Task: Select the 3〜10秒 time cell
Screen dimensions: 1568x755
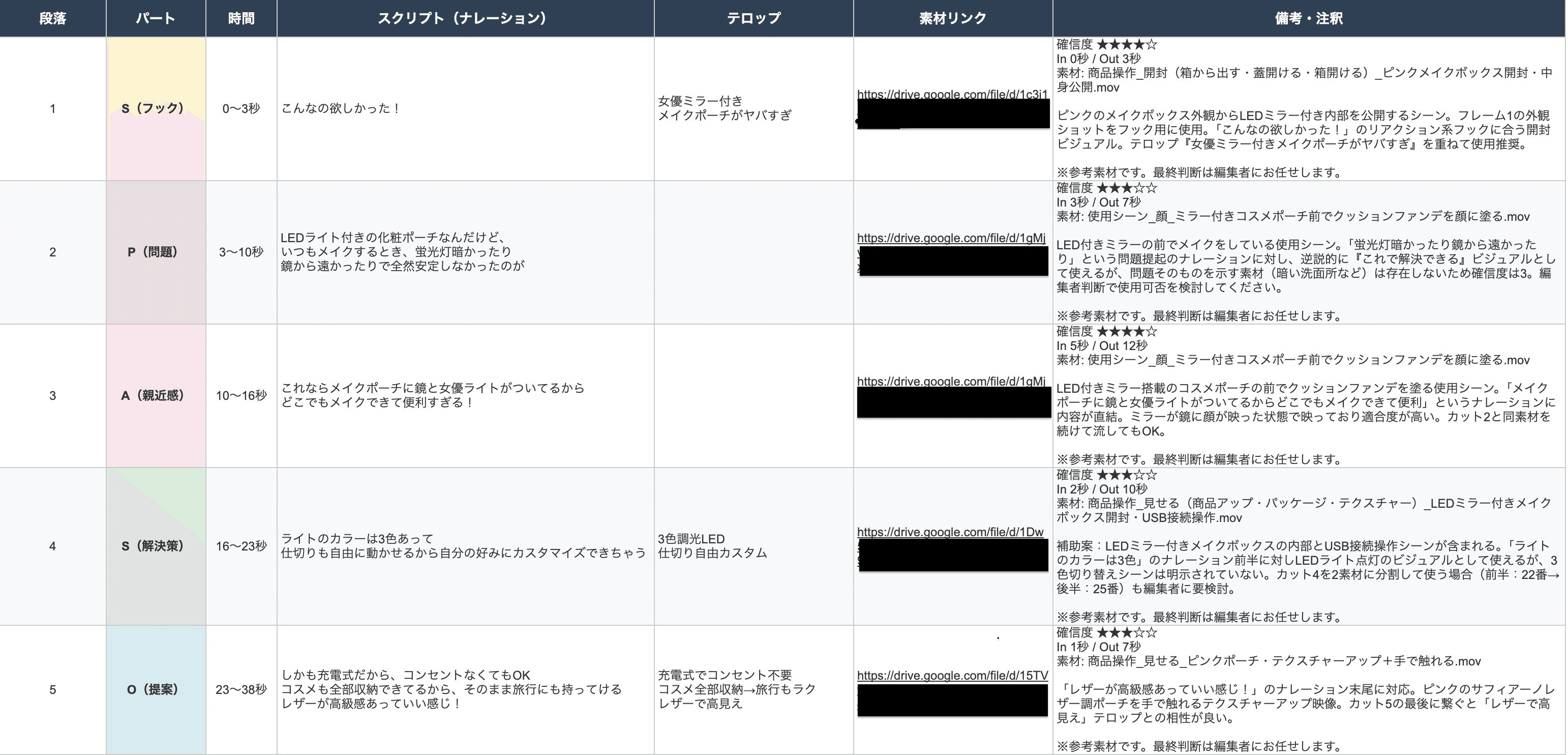Action: point(241,252)
